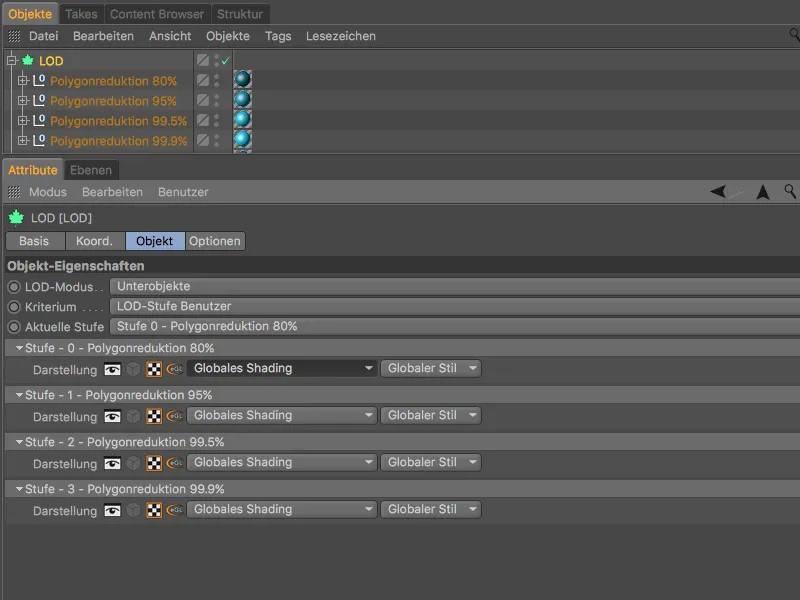Toggle Stufe 2 eye visibility
The image size is (800, 600).
(112, 463)
